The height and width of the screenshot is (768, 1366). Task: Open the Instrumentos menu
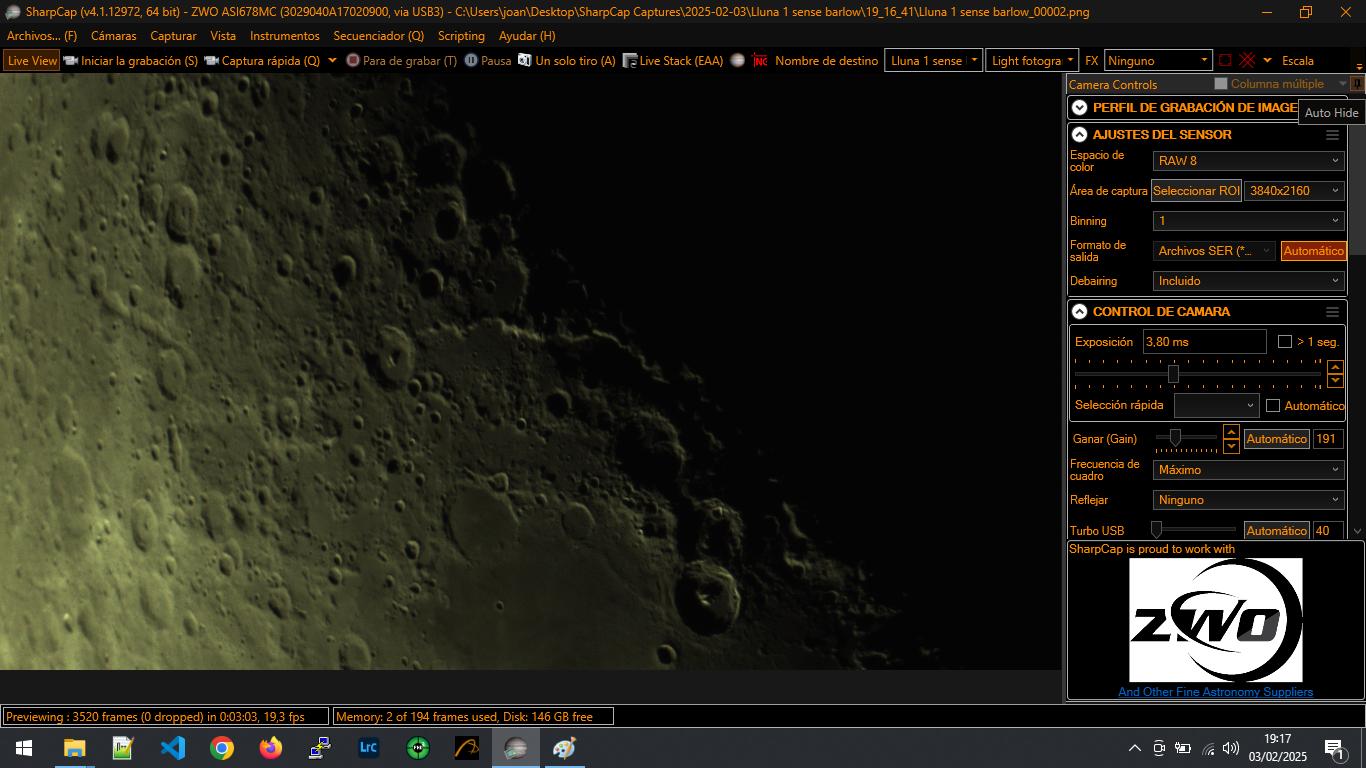[285, 36]
